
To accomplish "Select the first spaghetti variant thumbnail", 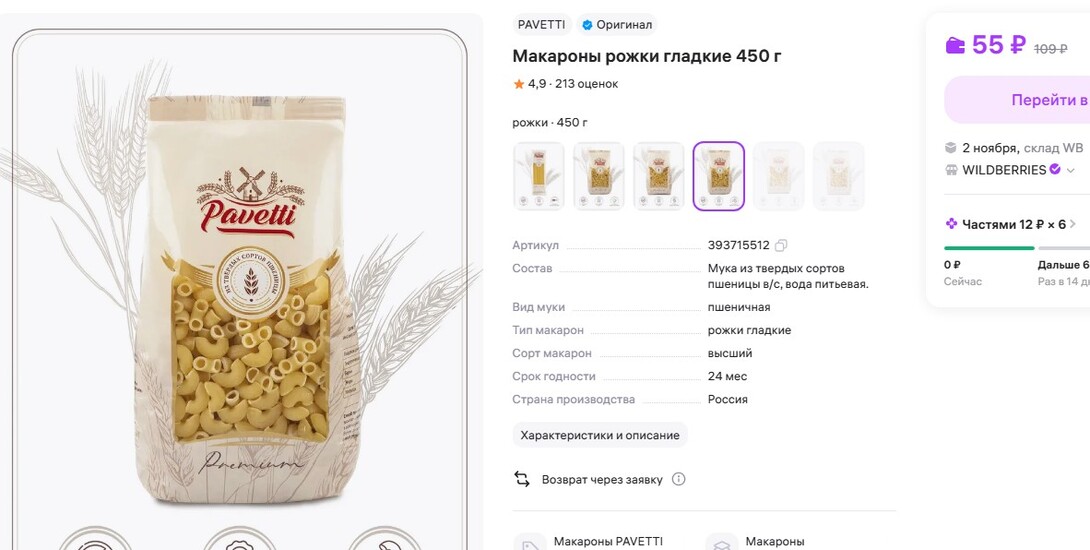I will [539, 176].
